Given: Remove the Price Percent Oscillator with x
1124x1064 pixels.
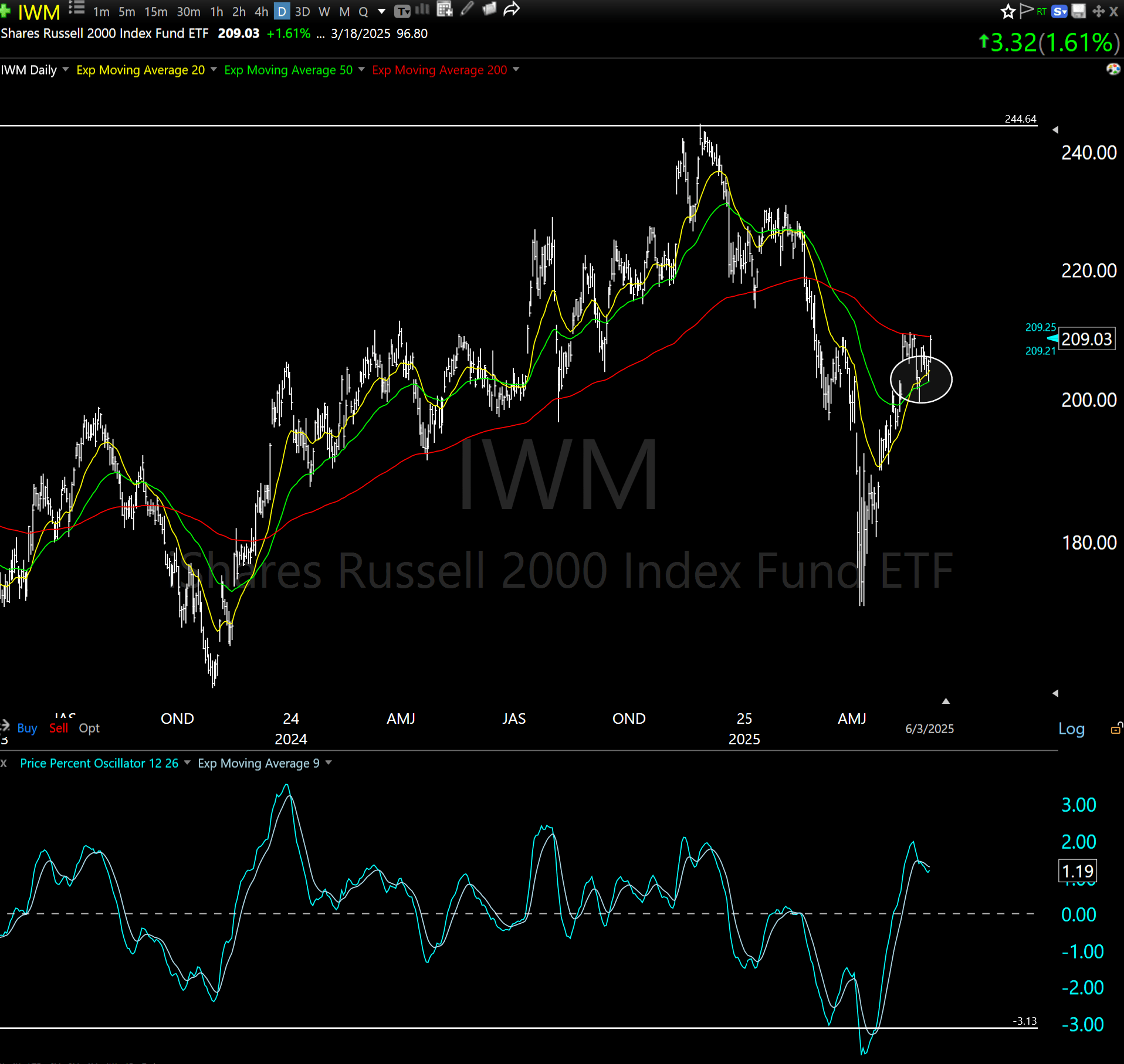Looking at the screenshot, I should pos(4,763).
